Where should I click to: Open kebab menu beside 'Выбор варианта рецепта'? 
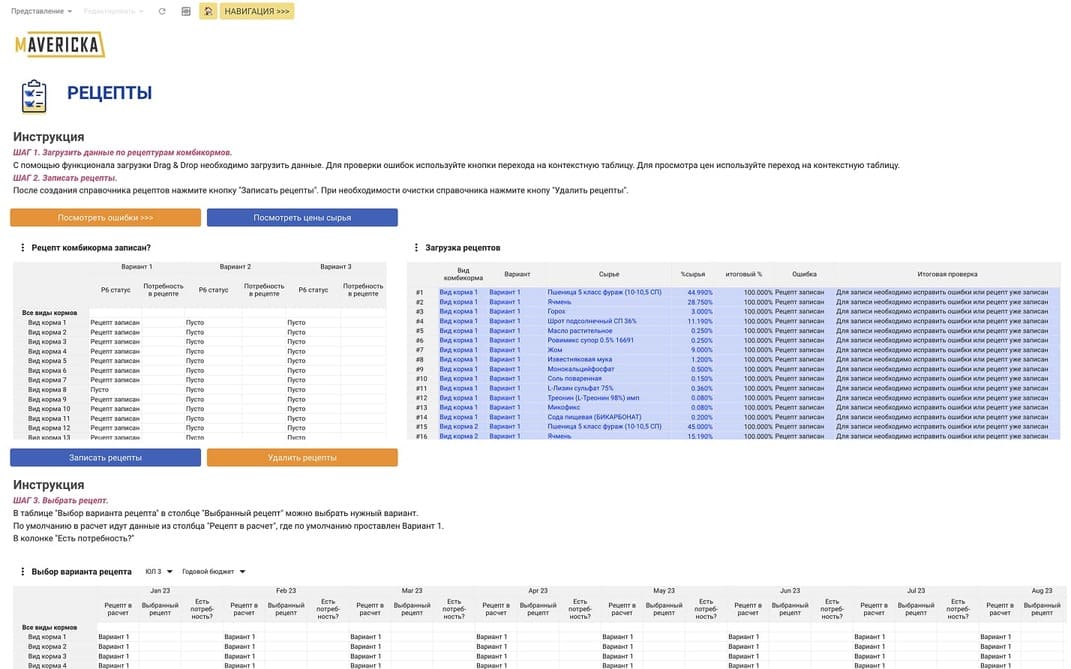pyautogui.click(x=22, y=572)
